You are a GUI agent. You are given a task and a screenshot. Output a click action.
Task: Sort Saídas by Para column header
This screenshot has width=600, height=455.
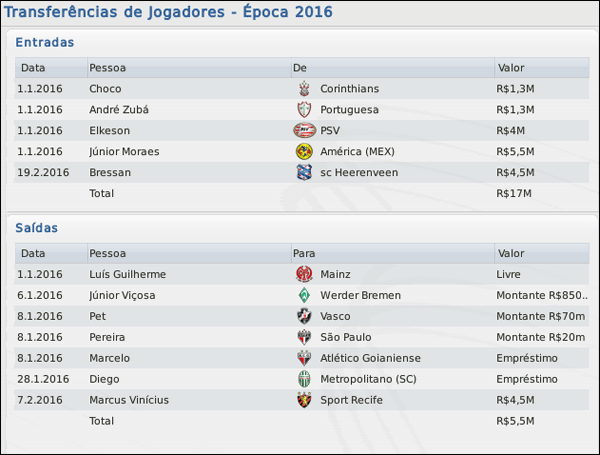(x=304, y=254)
